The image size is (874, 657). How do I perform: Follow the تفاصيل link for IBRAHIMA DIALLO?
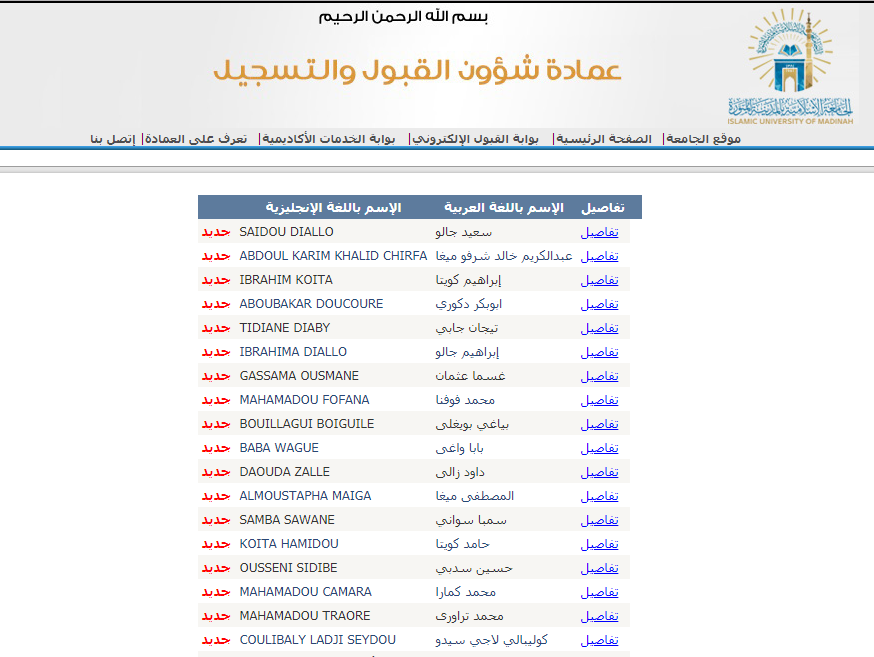click(x=599, y=352)
